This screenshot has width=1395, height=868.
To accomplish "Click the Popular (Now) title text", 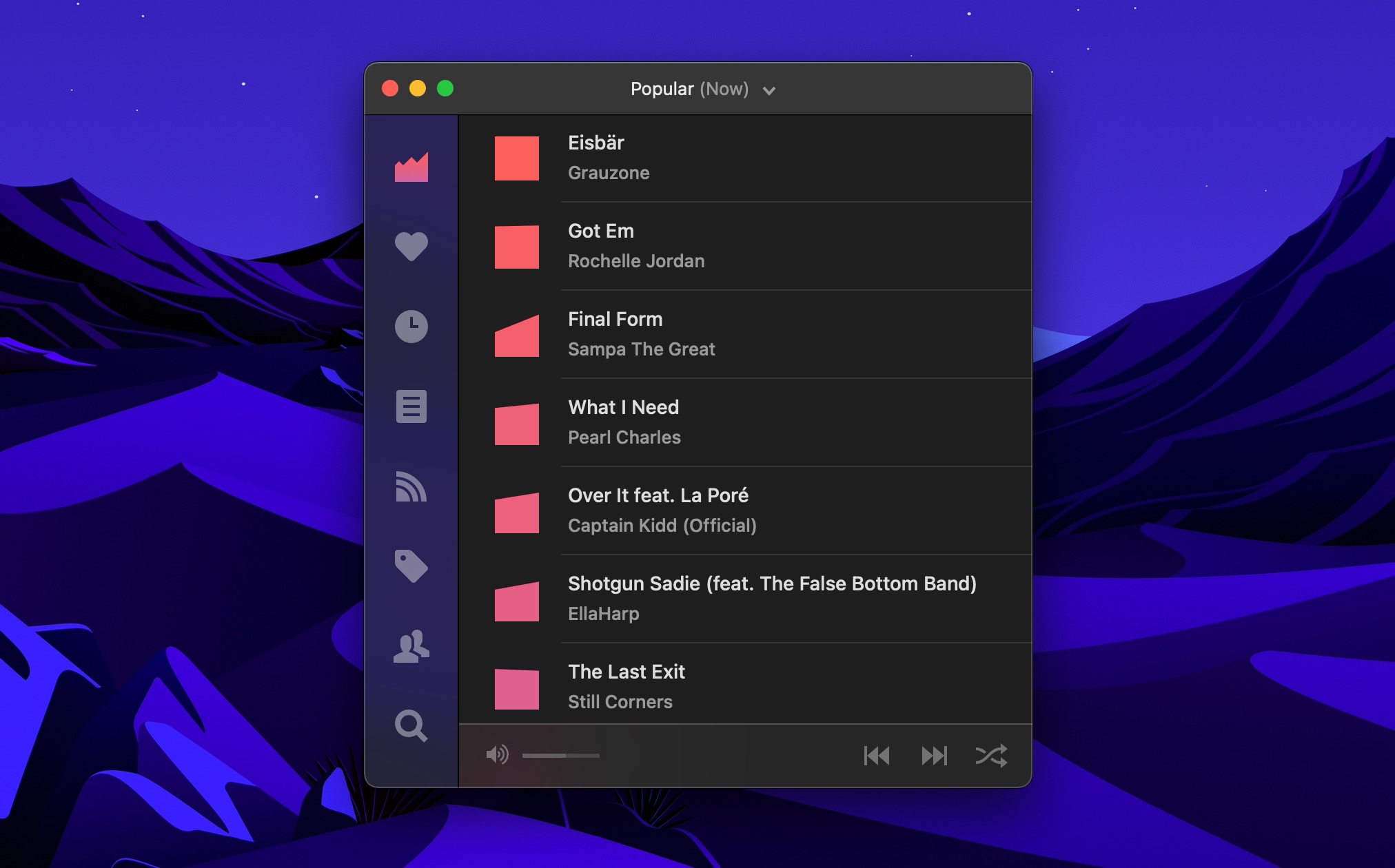I will (x=689, y=89).
